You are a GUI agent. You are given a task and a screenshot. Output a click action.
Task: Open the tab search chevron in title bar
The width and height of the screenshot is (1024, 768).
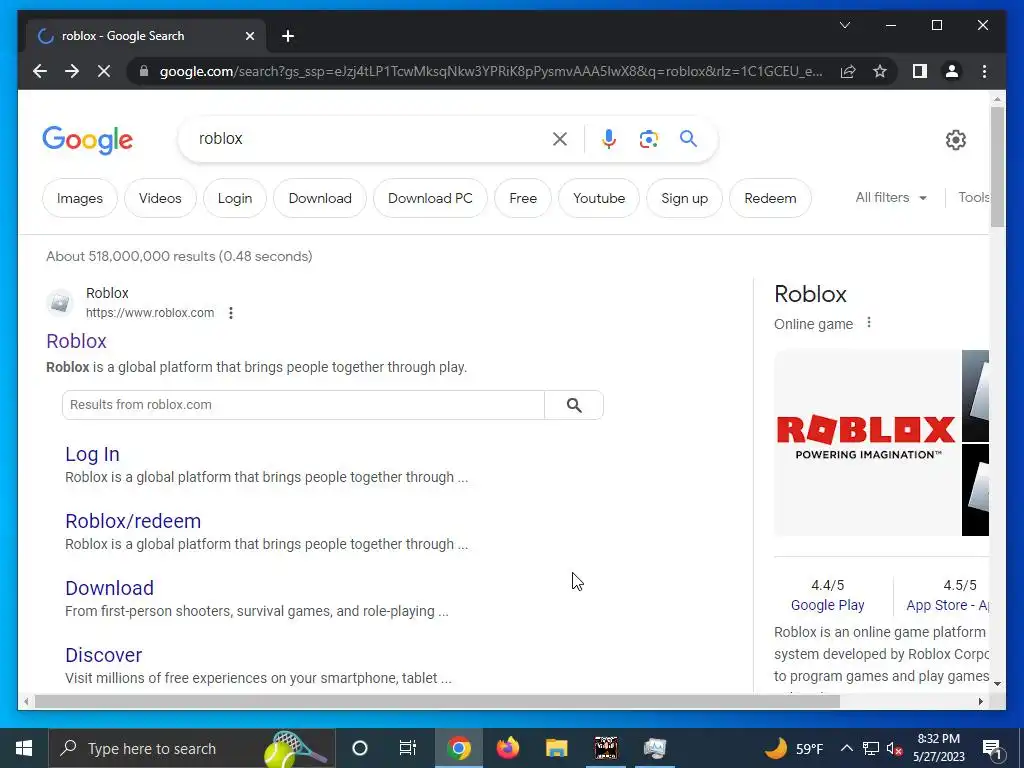pos(844,25)
